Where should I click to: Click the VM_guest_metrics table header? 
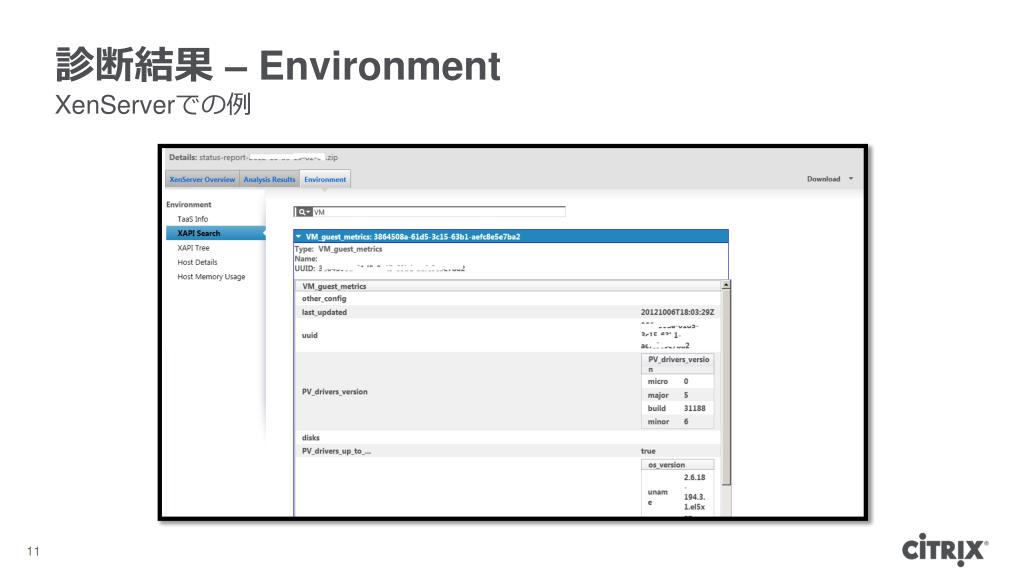(x=507, y=286)
